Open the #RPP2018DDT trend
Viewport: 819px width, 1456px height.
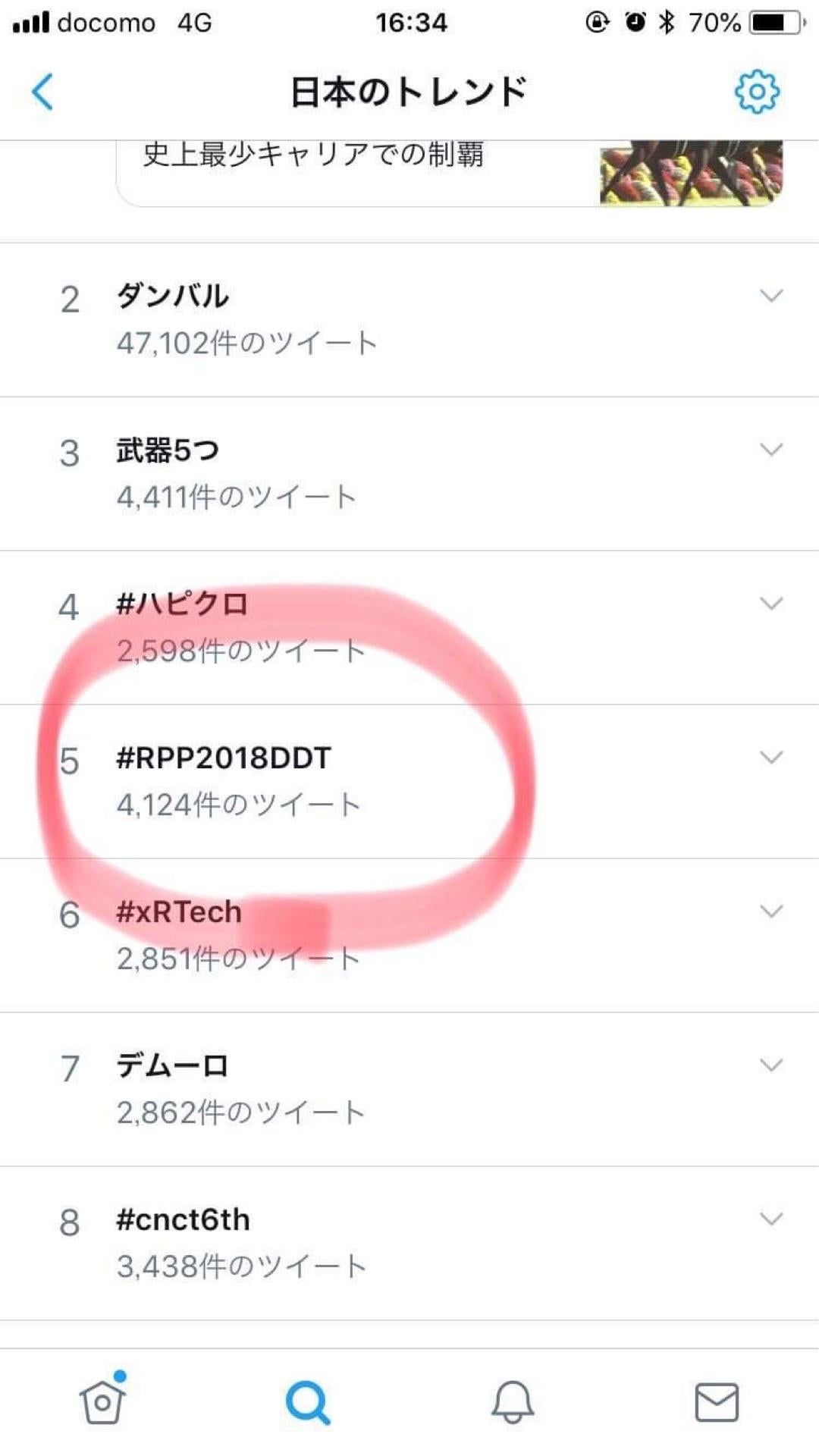point(409,781)
